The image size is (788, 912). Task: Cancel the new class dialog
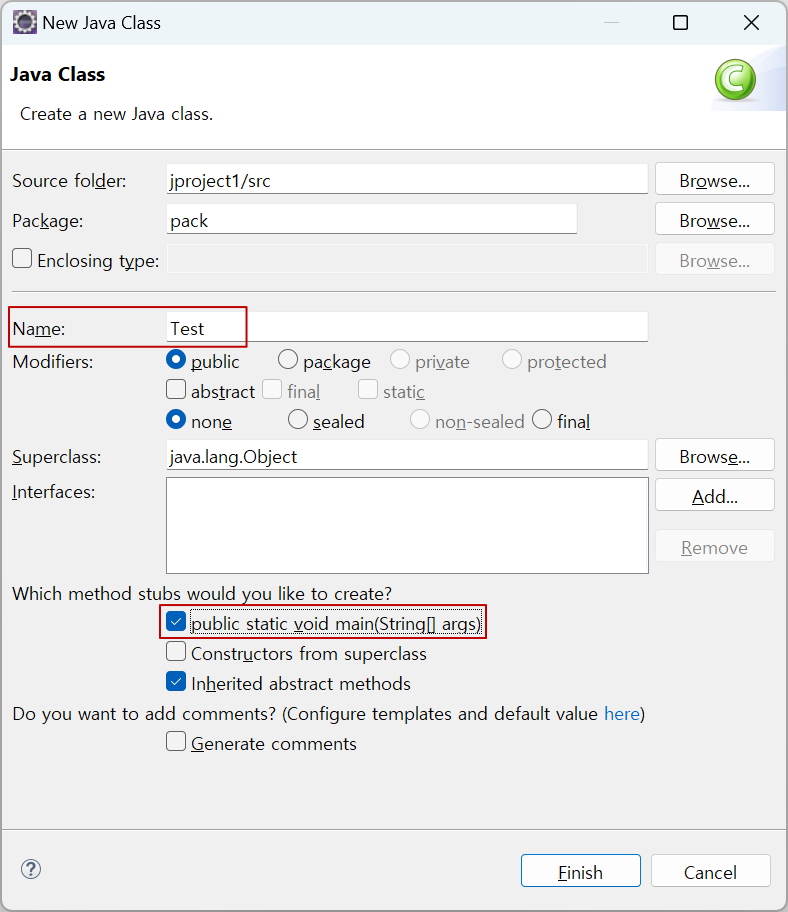(x=711, y=871)
